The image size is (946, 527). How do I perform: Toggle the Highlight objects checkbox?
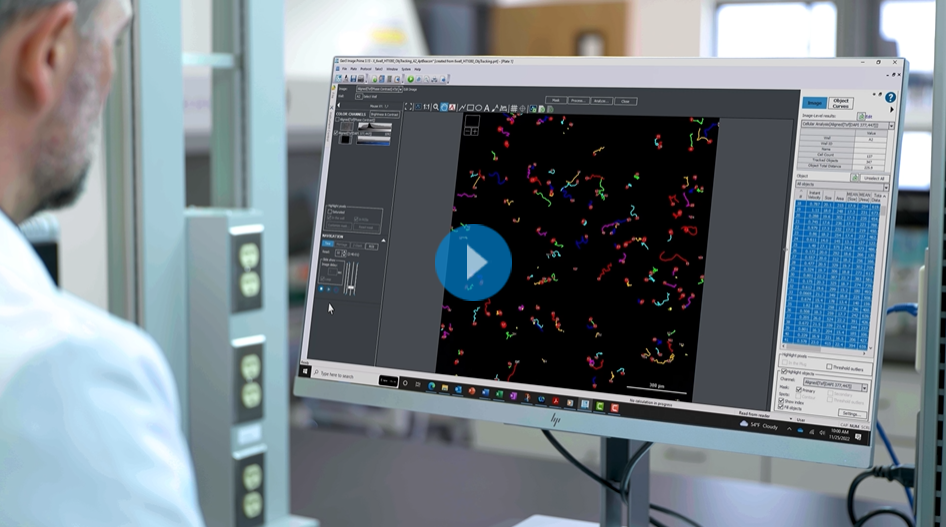point(784,371)
